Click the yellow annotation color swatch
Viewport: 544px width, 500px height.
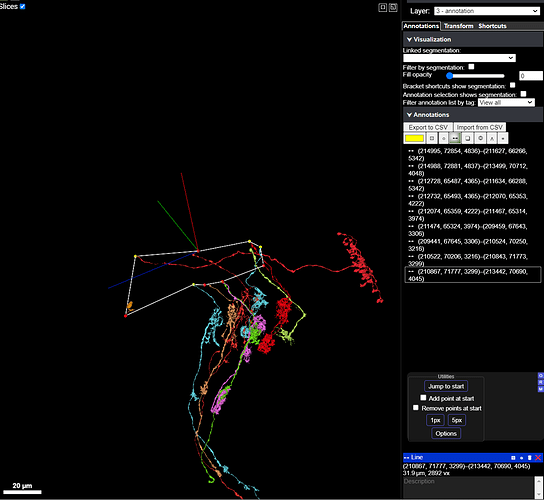414,138
